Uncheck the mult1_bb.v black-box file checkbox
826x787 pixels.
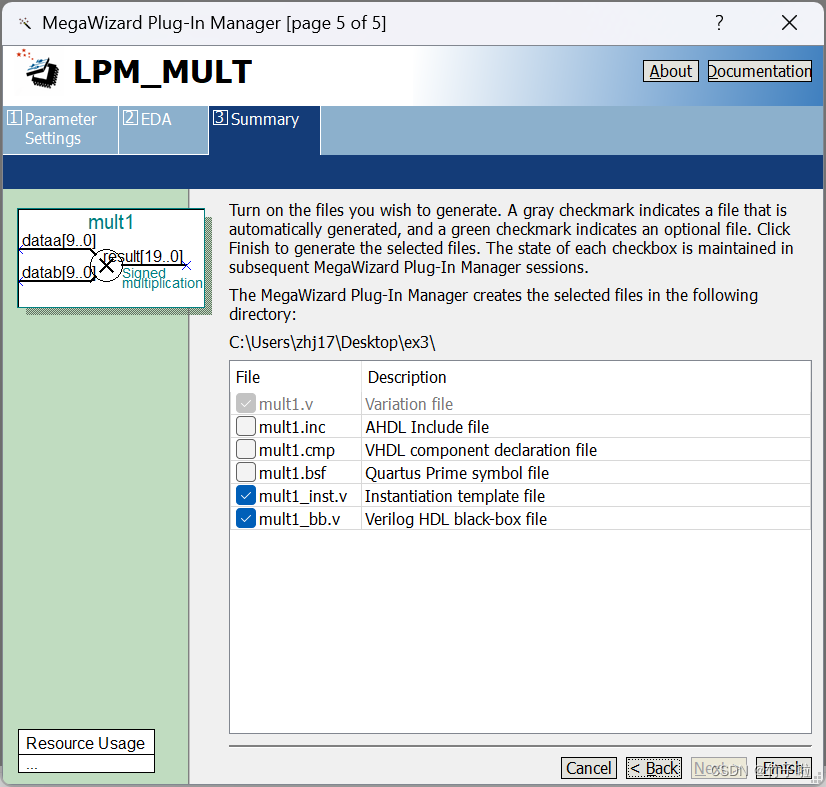click(245, 519)
